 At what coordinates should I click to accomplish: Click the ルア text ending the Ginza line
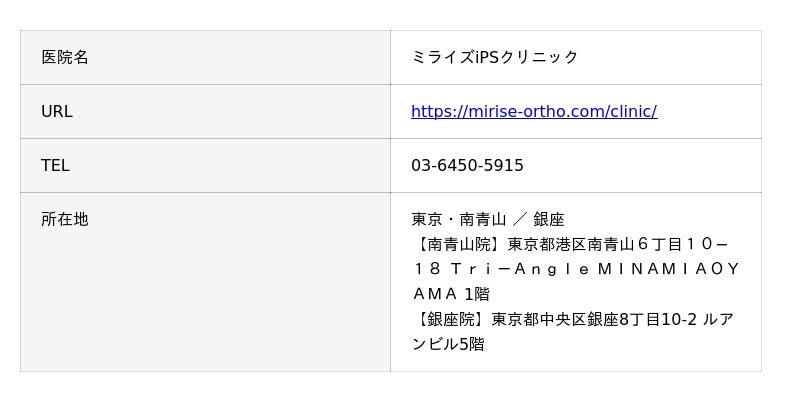click(718, 320)
